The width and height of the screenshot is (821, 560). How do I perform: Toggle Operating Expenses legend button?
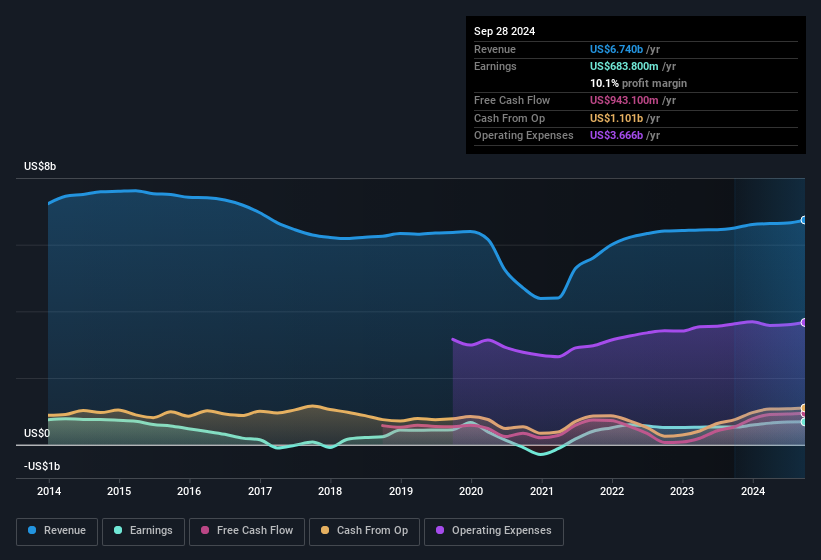click(494, 530)
